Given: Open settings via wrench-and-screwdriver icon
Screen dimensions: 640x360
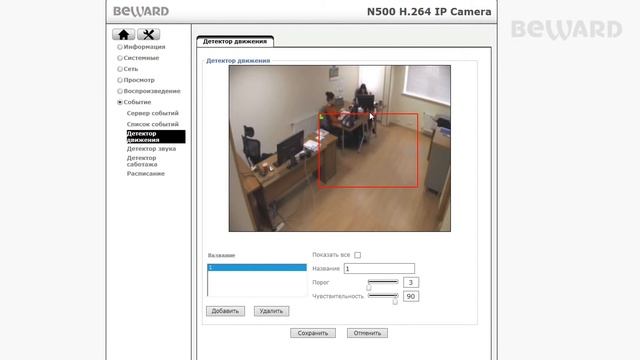Looking at the screenshot, I should (x=149, y=35).
